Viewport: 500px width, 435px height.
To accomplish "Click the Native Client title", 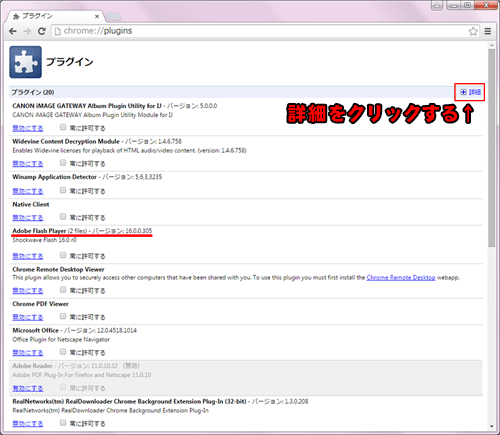I will (x=31, y=205).
